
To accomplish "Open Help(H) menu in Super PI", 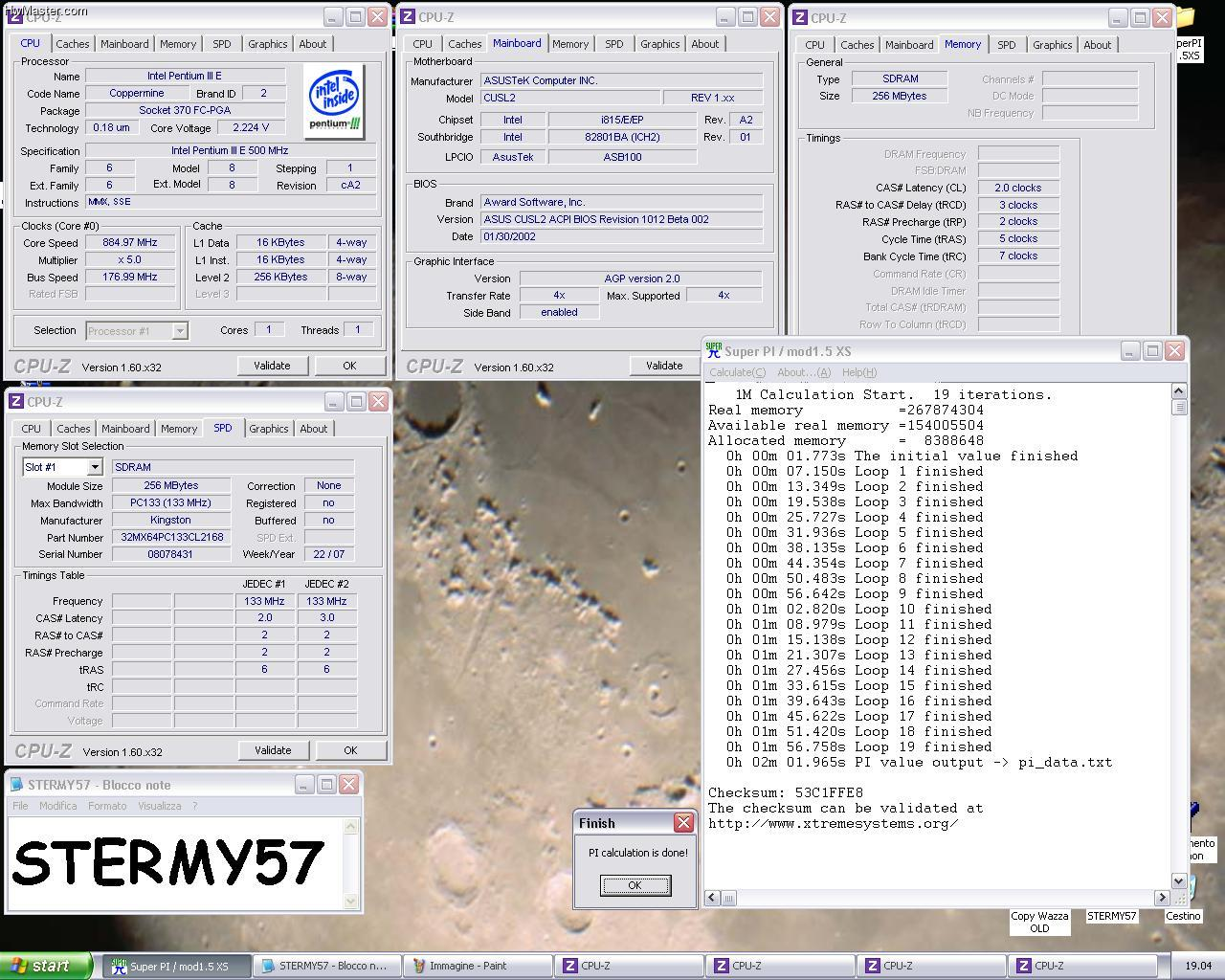I will (859, 372).
